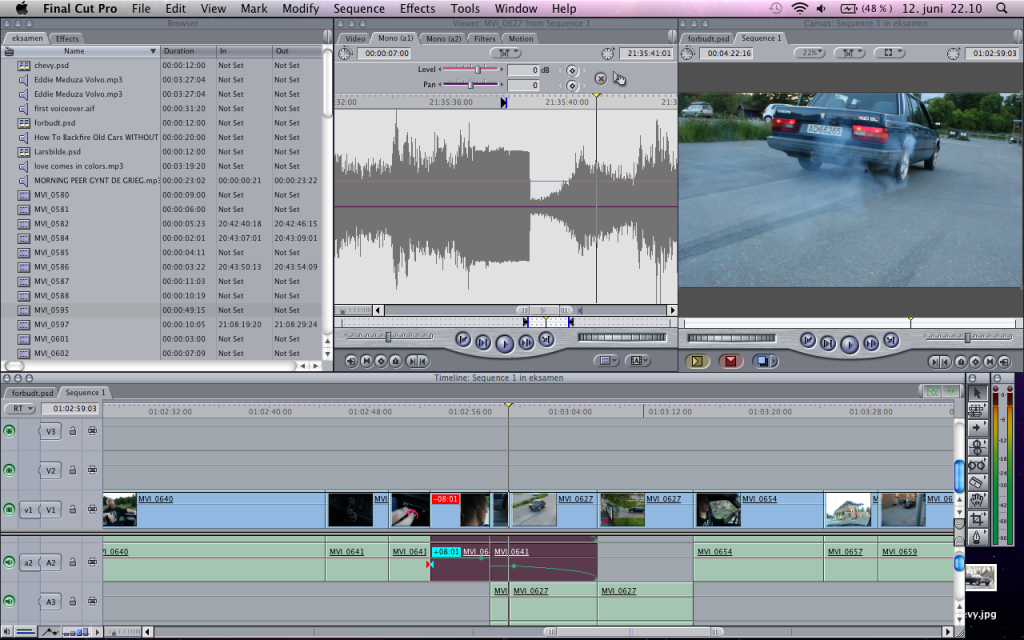Open Canvas view mode popup
The width and height of the screenshot is (1024, 640).
coord(889,53)
